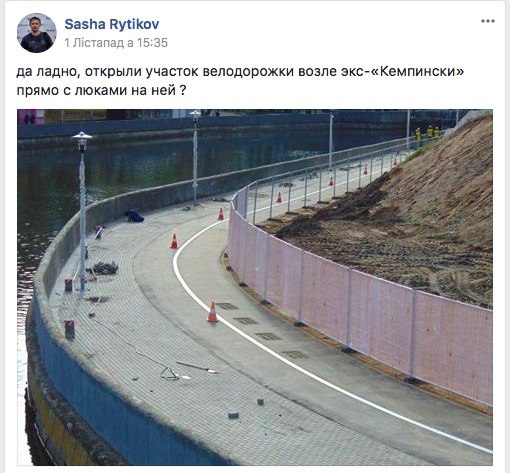Image resolution: width=510 pixels, height=473 pixels.
Task: Click the nearest orange cone in photo
Action: tap(213, 312)
